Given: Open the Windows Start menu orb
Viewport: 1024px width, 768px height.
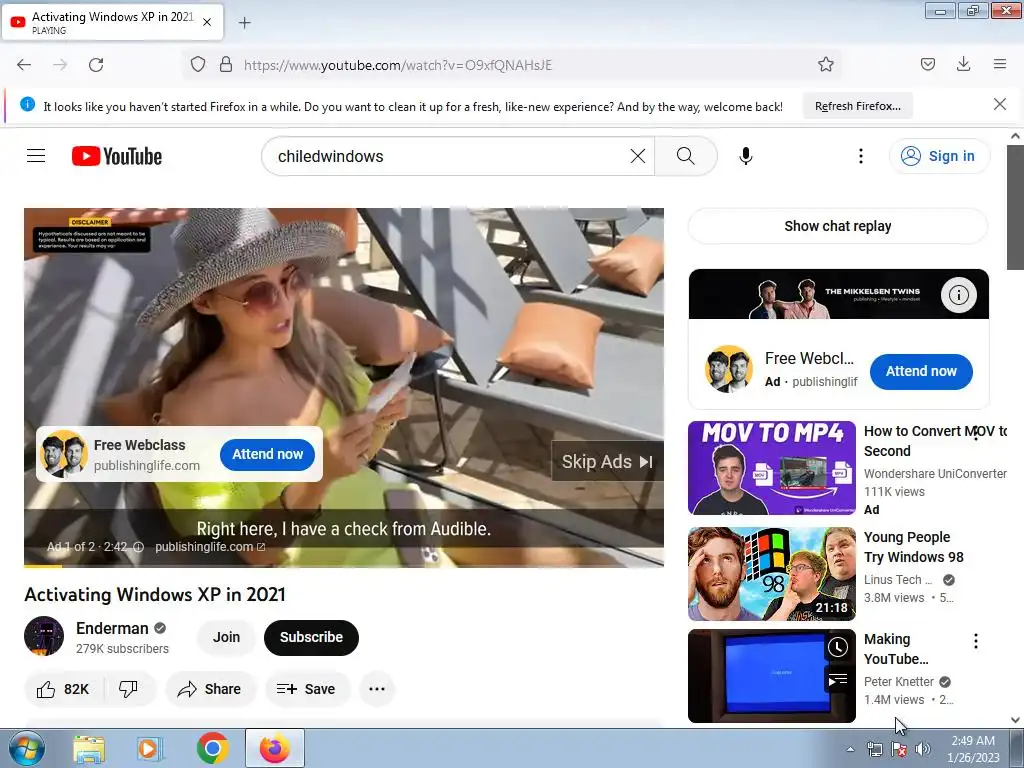Looking at the screenshot, I should coord(27,748).
